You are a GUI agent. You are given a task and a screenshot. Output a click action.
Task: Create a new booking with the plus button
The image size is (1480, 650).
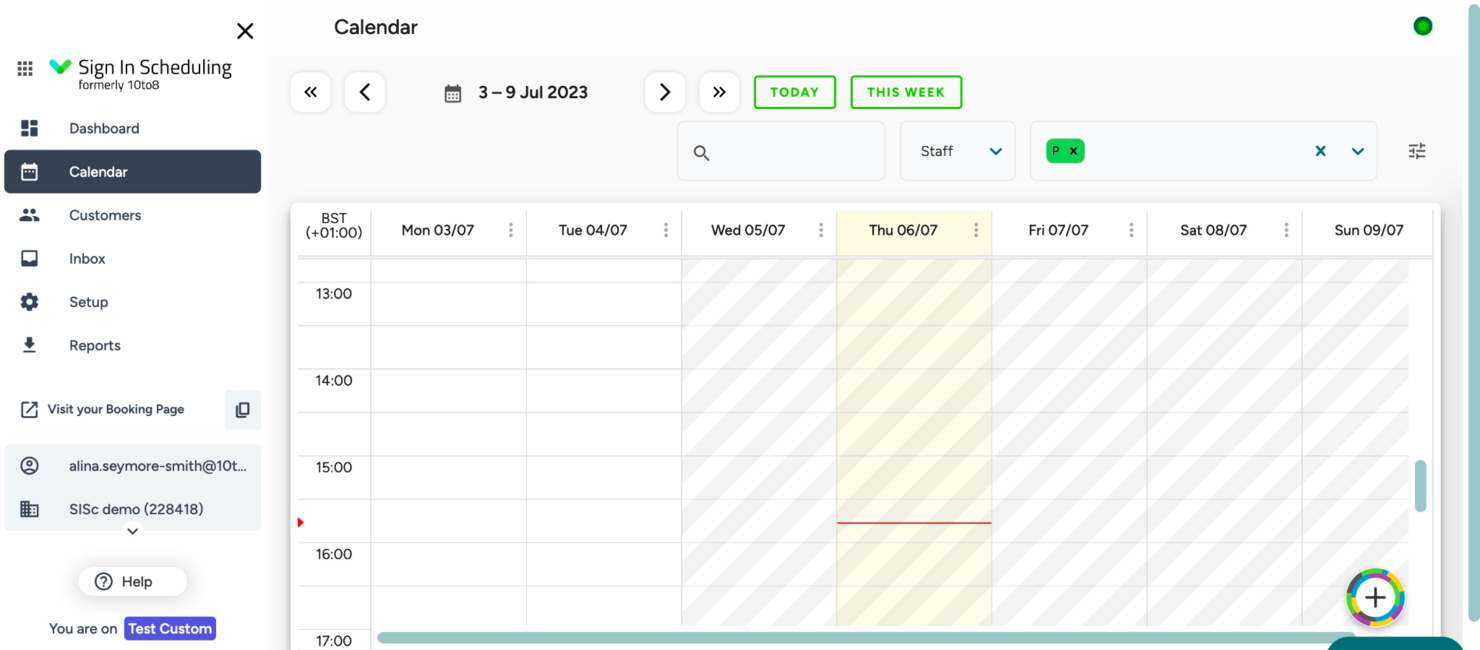1375,597
